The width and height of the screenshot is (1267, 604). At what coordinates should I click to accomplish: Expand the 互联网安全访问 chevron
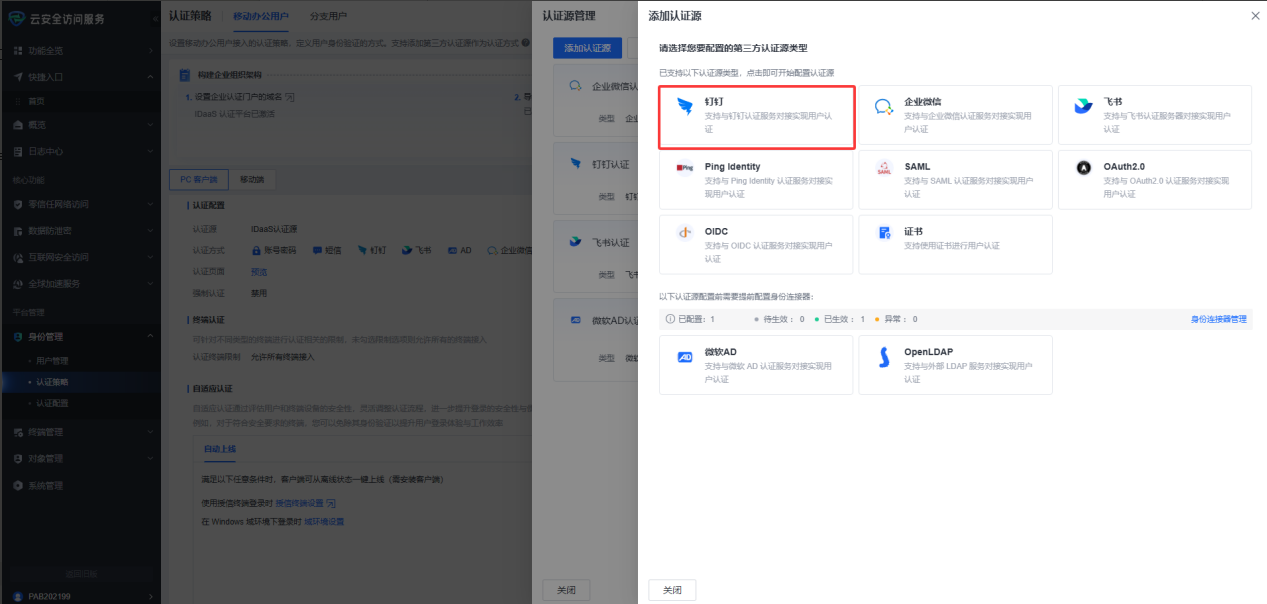(x=151, y=257)
